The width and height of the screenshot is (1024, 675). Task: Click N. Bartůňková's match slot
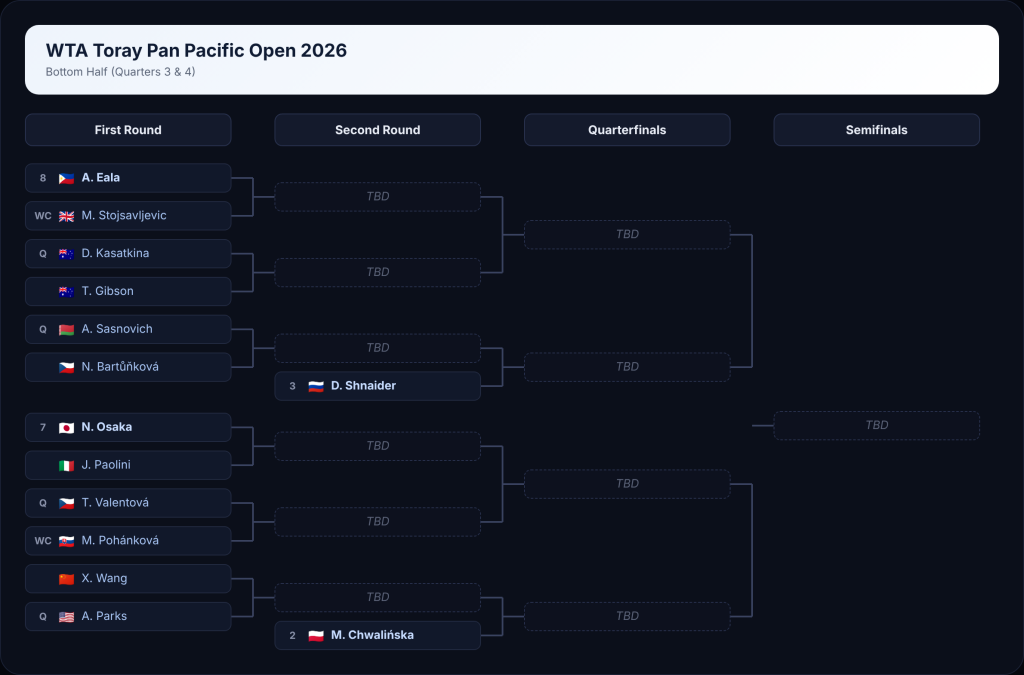[x=128, y=367]
